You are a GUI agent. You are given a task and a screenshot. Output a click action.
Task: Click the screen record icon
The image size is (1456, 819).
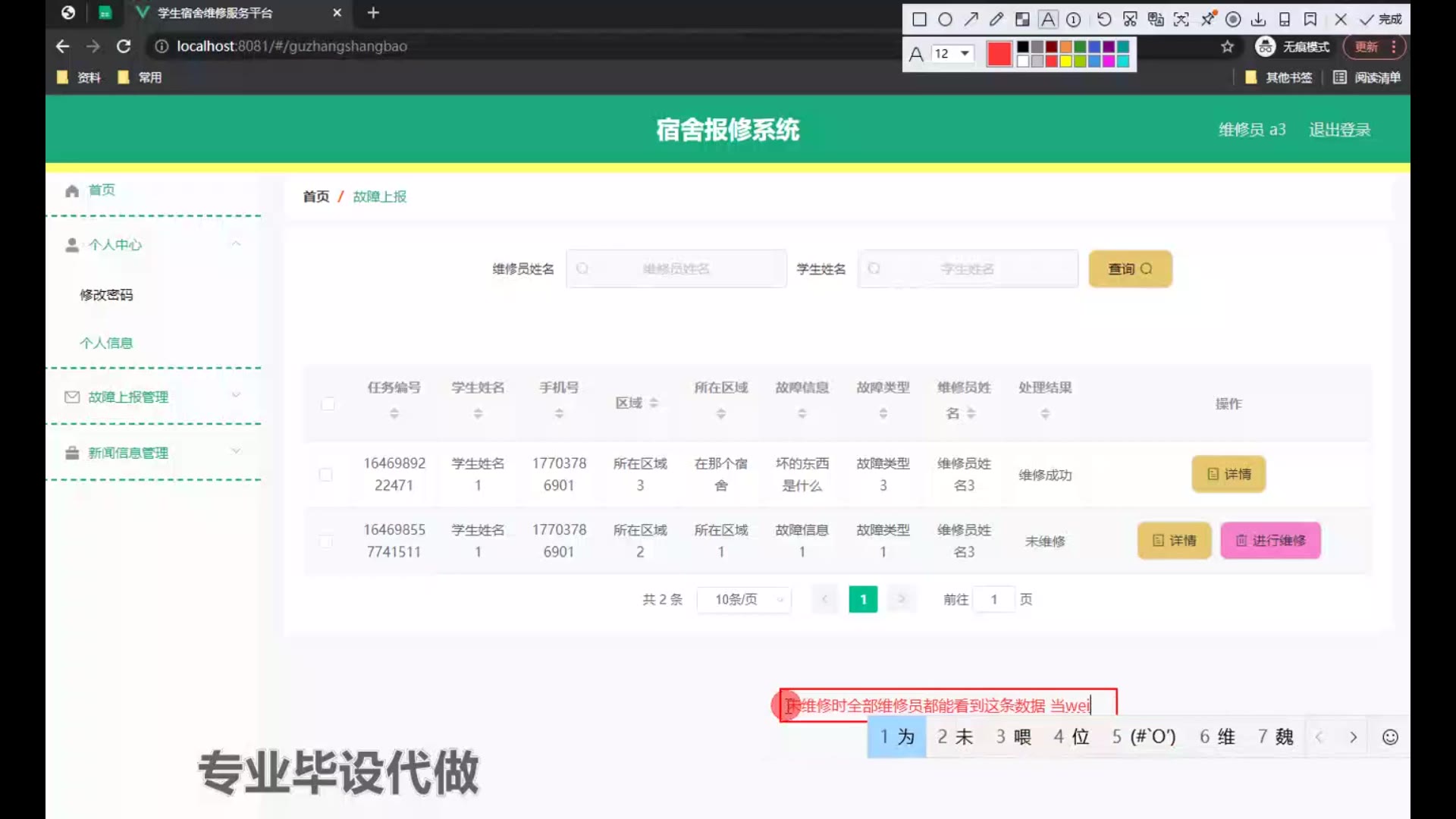click(x=1234, y=20)
